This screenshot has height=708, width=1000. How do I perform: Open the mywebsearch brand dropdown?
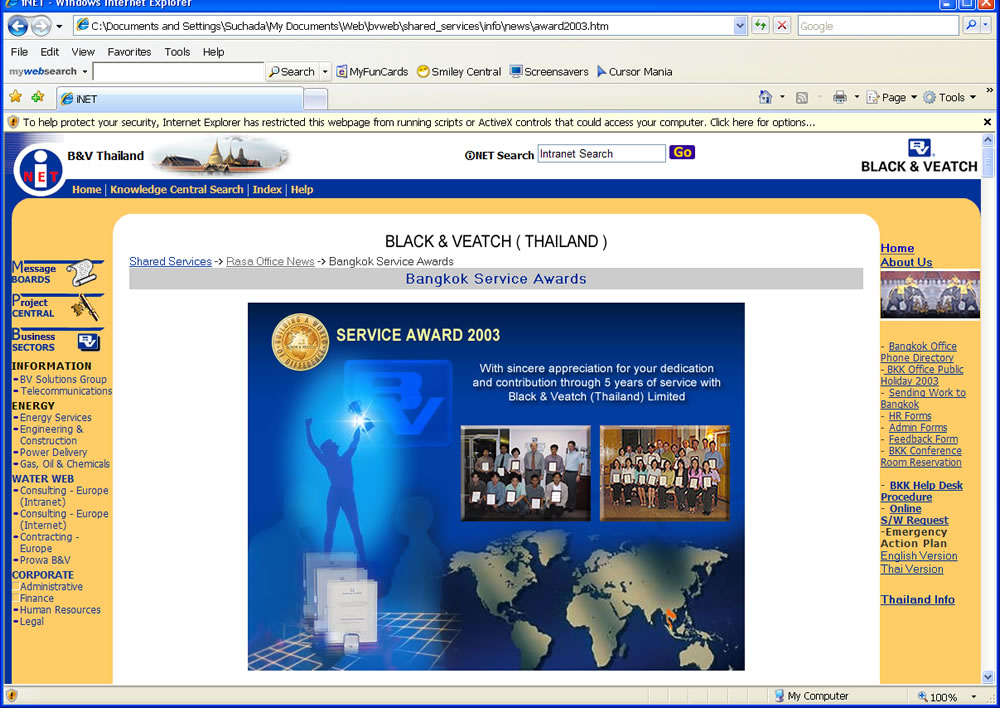(84, 71)
